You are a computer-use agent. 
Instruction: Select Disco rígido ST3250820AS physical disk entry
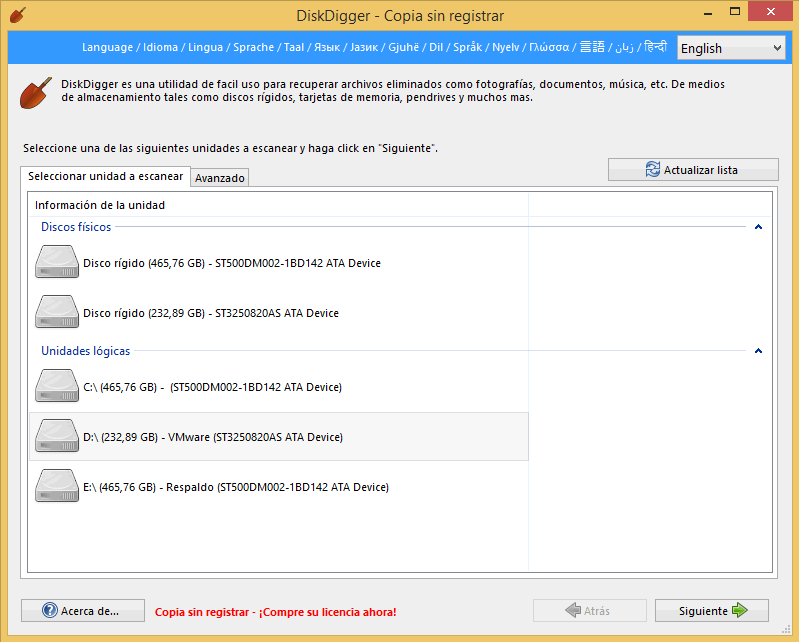pyautogui.click(x=211, y=313)
